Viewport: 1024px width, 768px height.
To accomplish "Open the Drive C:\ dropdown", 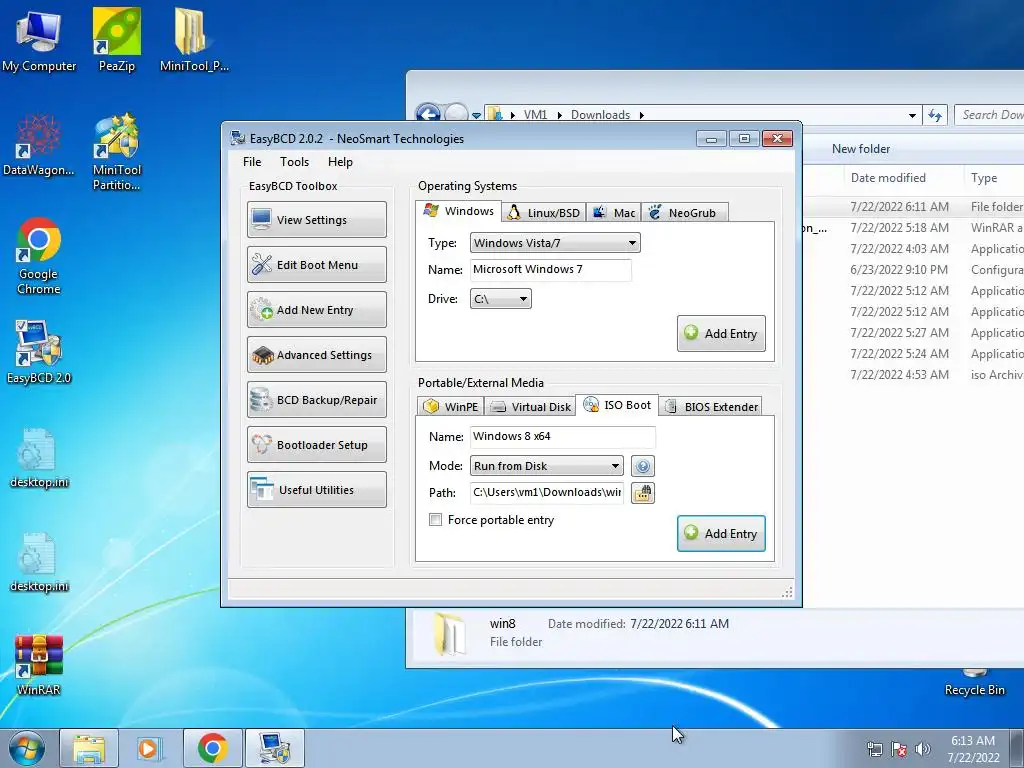I will point(501,299).
